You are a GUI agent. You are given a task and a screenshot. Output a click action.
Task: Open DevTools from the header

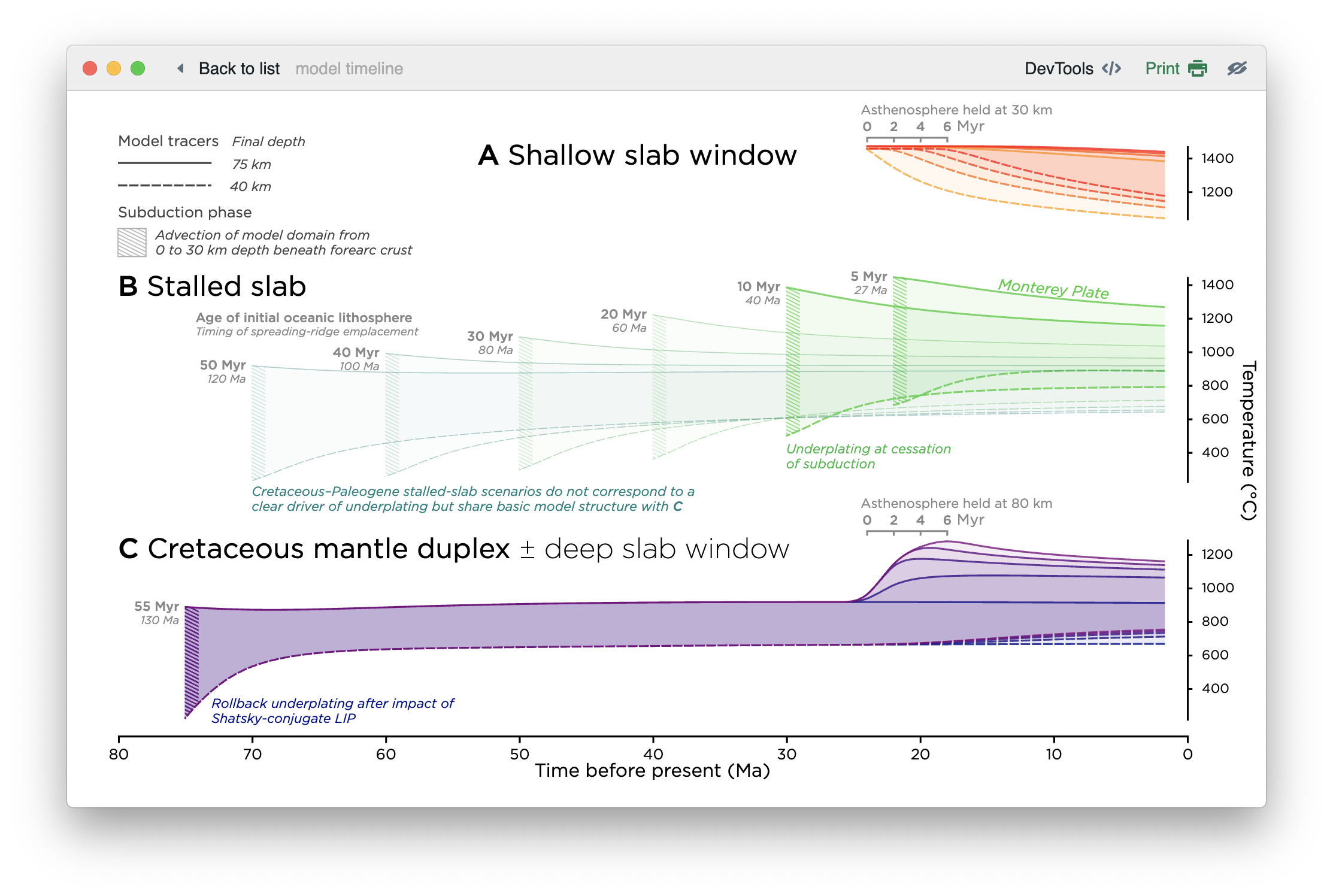(x=1059, y=69)
